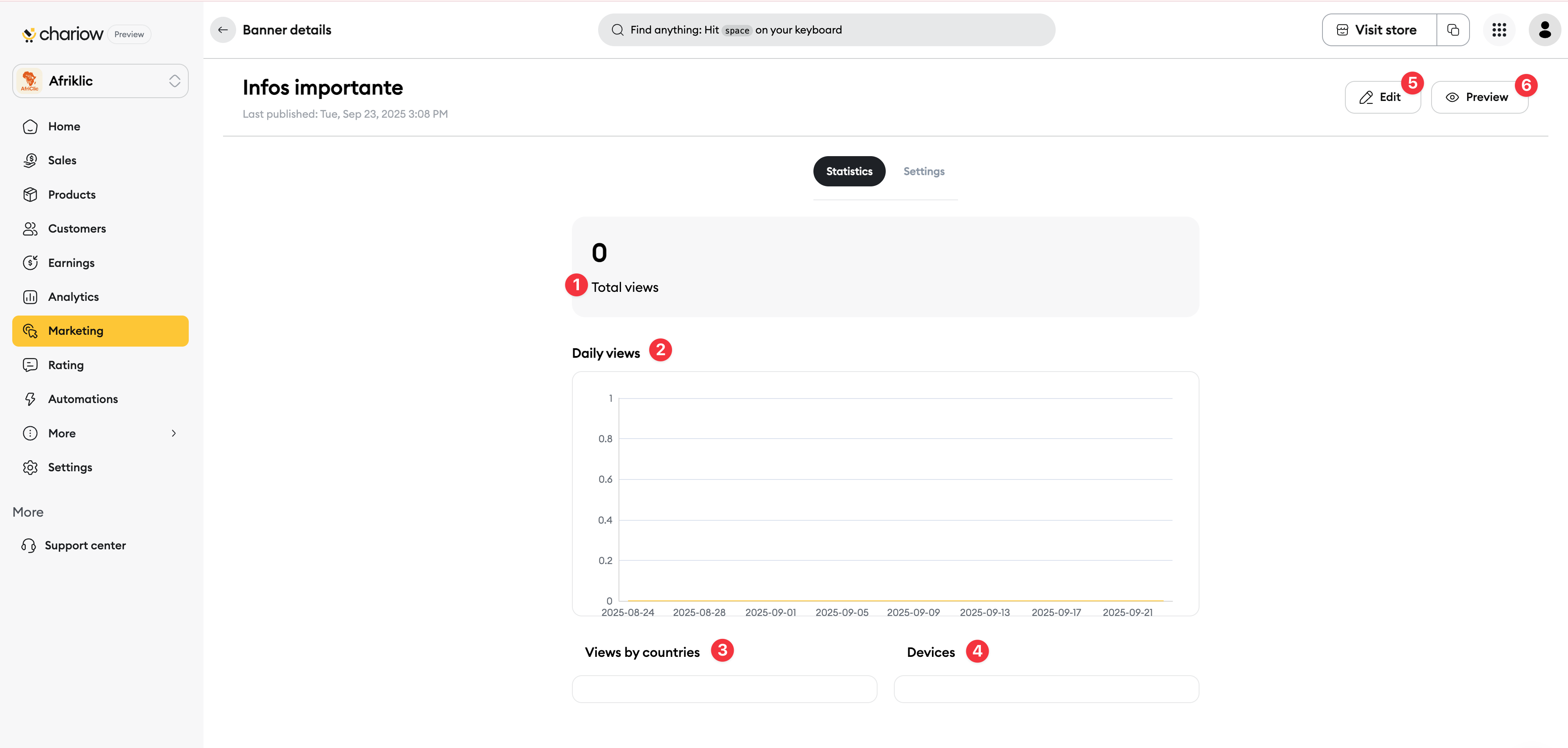Click the Daily views heading
This screenshot has width=1568, height=748.
(605, 353)
